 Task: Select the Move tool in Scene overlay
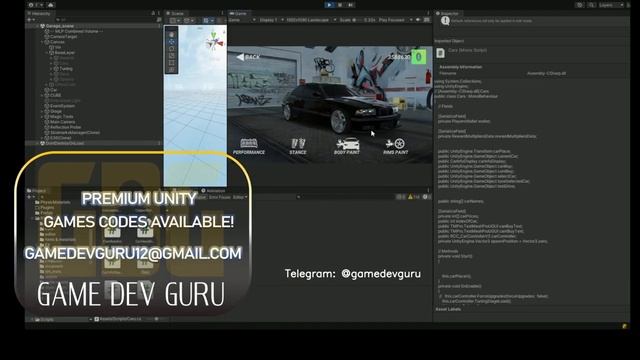[x=171, y=42]
